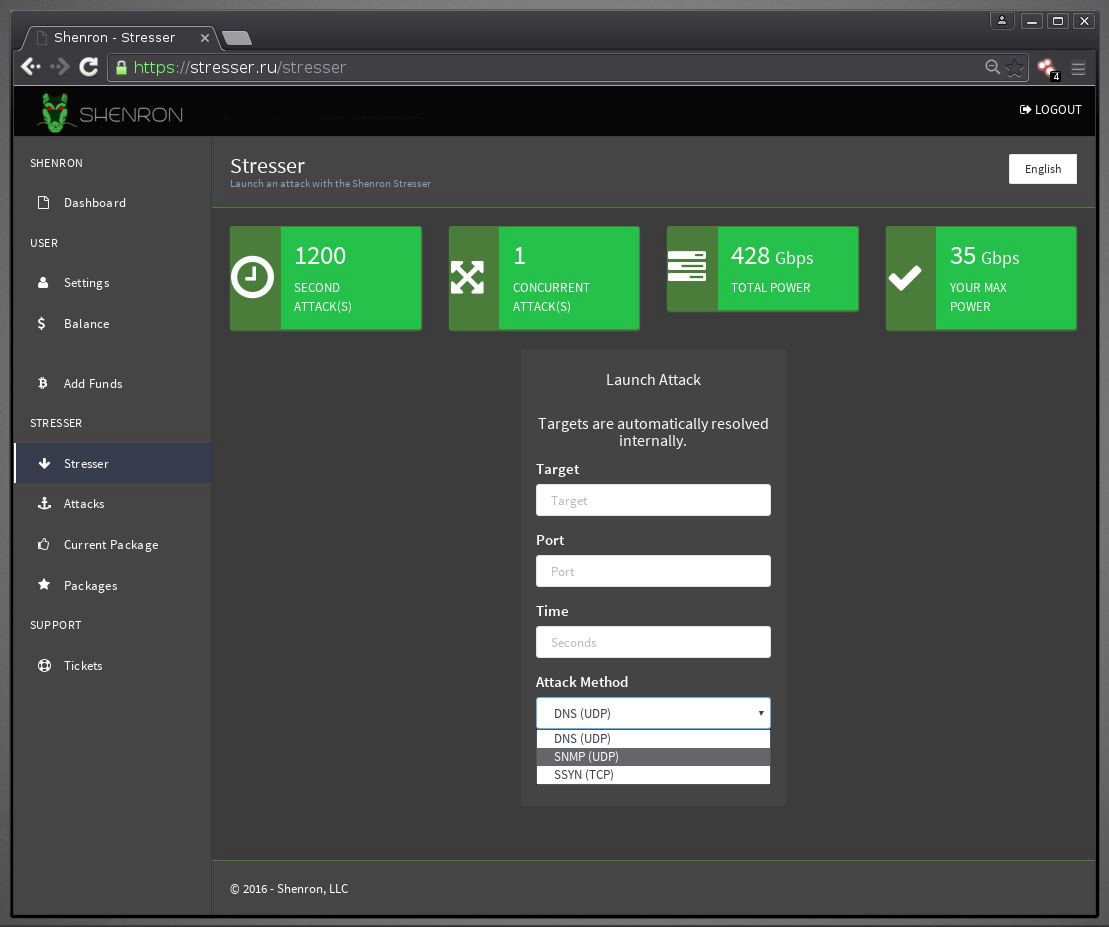
Task: Click the arrows icon on concurrent attacks card
Action: click(468, 277)
